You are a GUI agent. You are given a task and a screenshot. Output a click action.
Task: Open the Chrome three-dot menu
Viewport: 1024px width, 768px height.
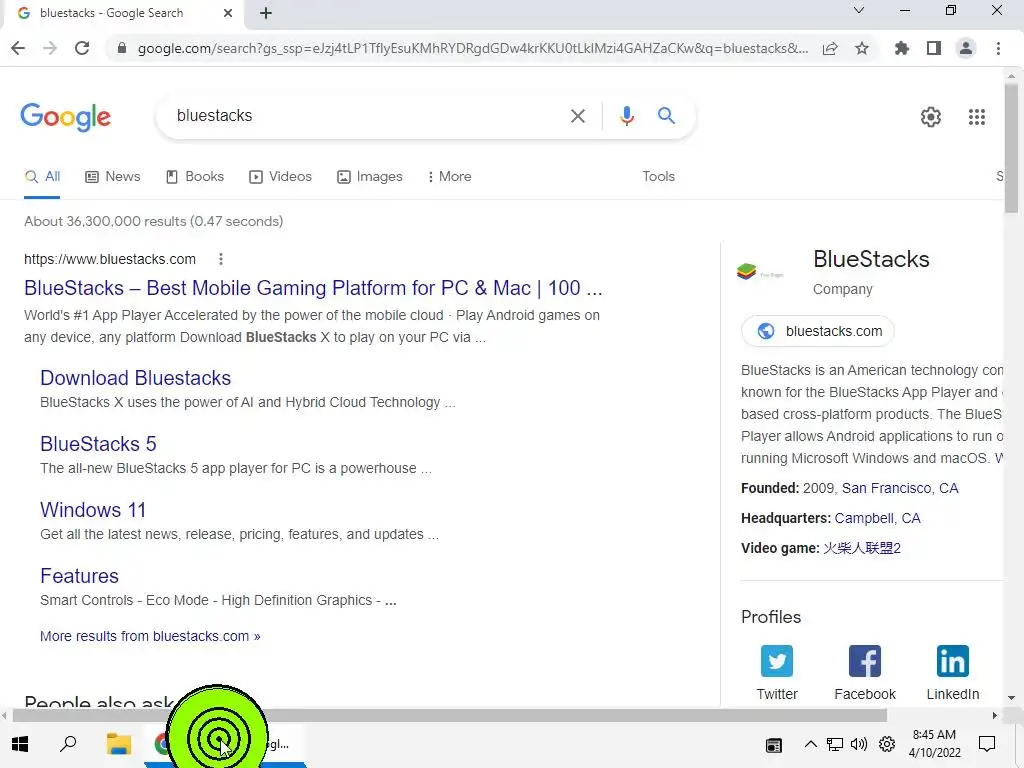coord(998,48)
